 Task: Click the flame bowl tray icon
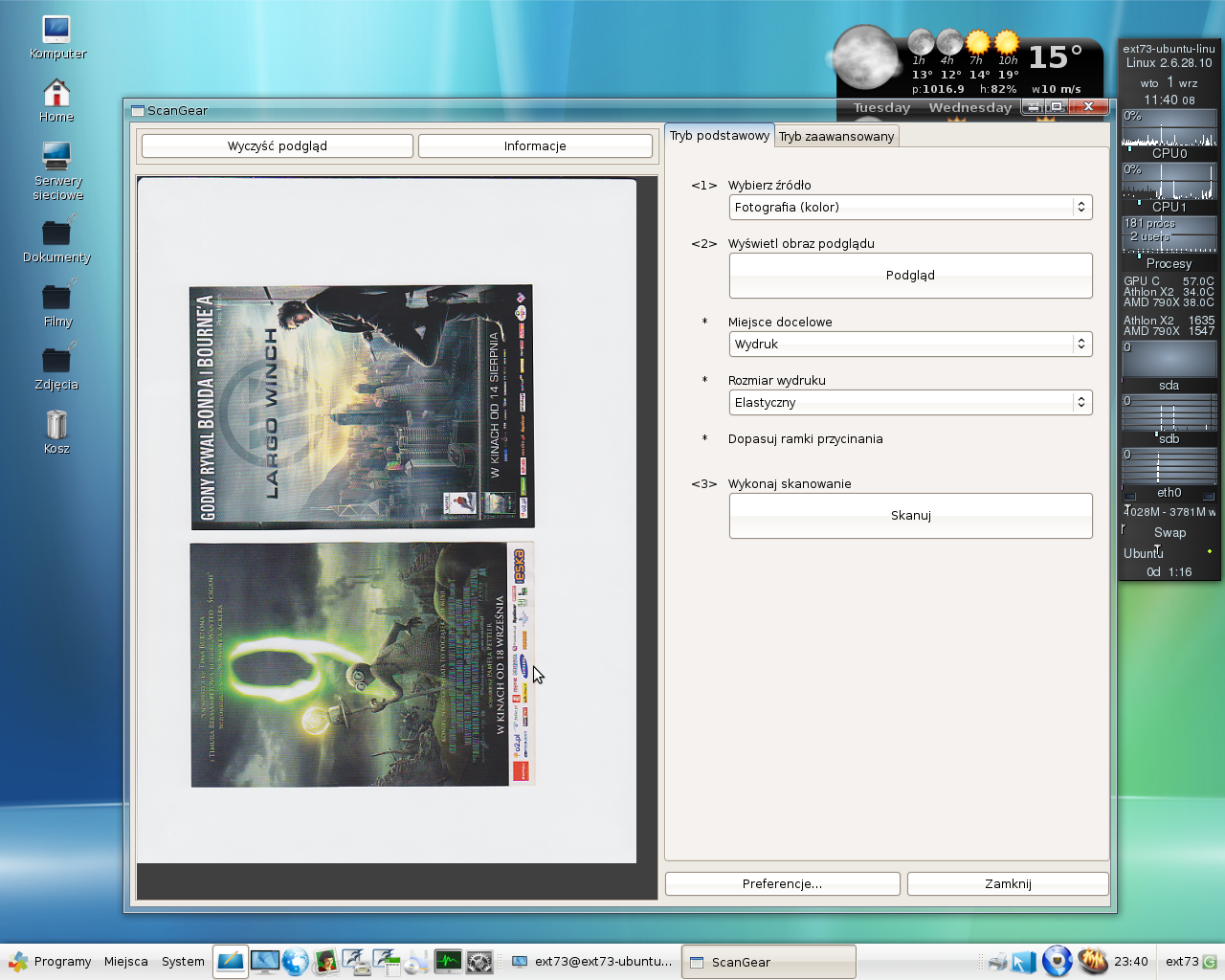(1093, 961)
